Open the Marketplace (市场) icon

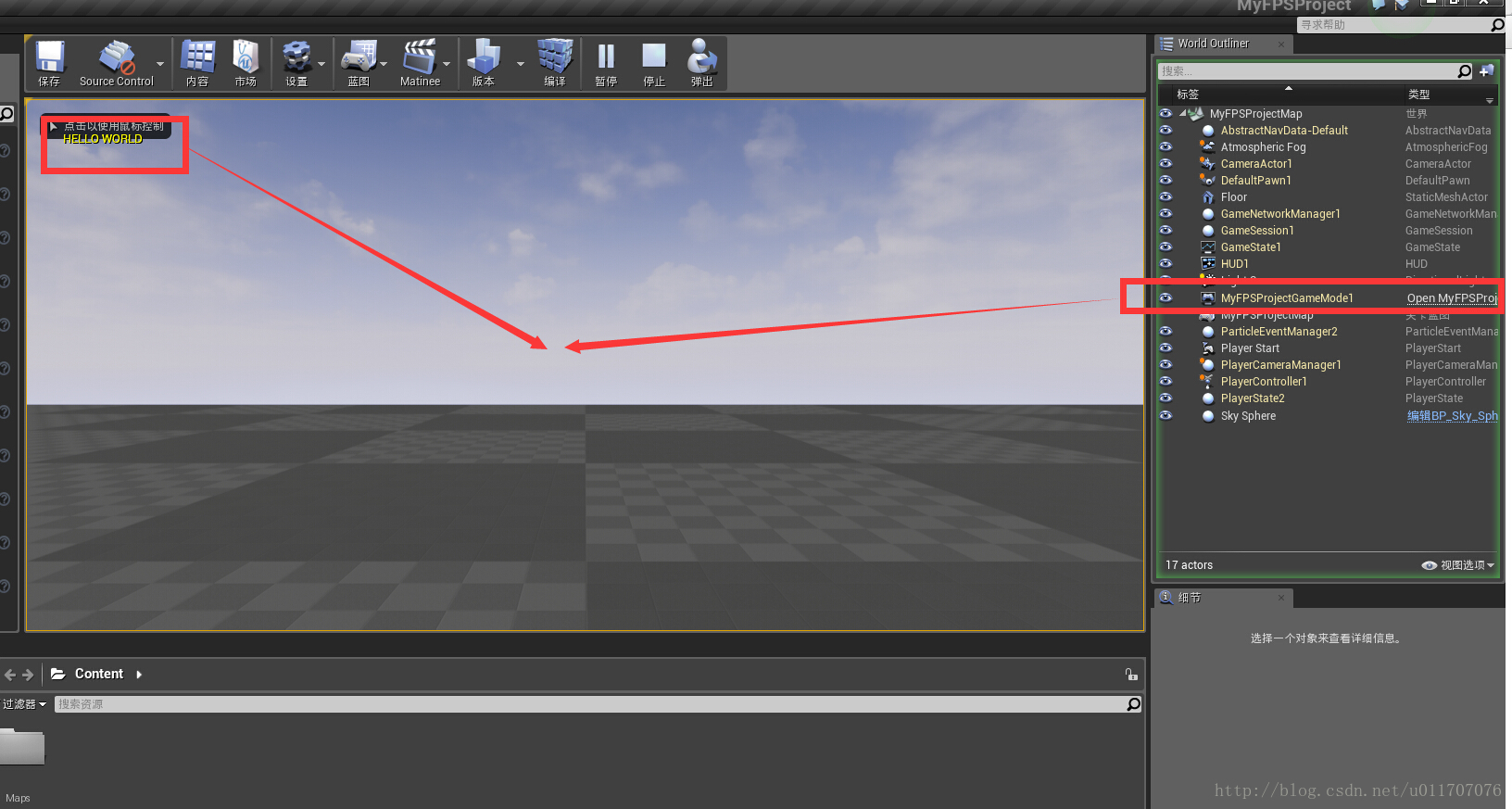point(246,63)
